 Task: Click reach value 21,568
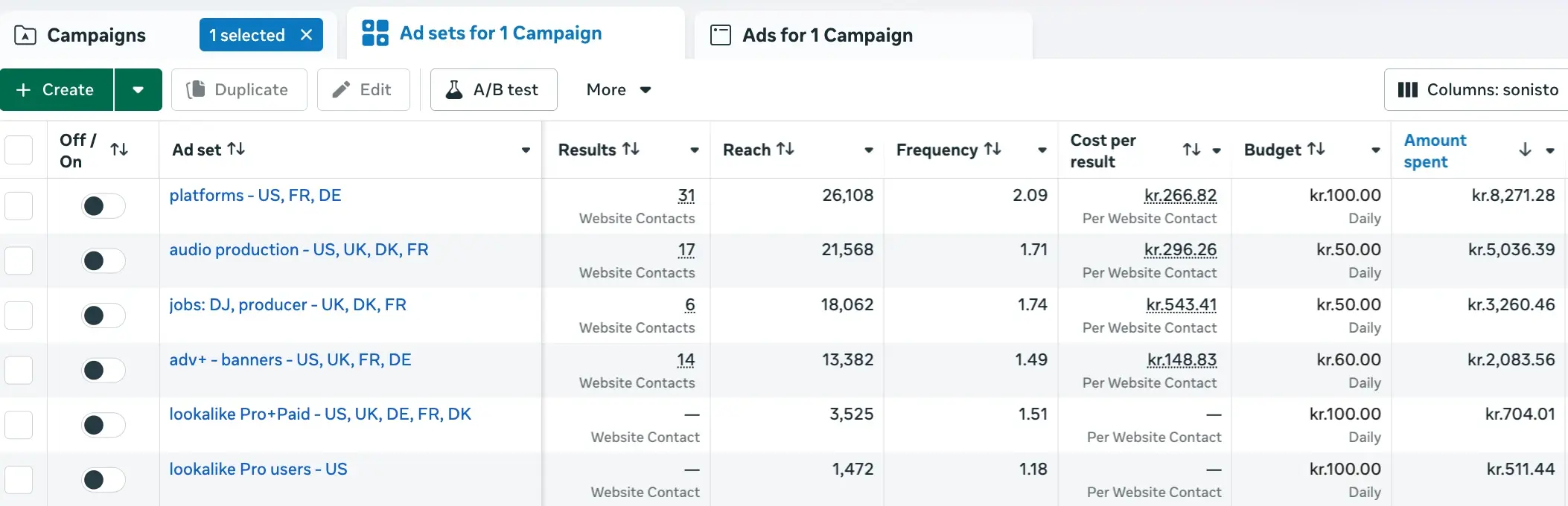[x=847, y=250]
